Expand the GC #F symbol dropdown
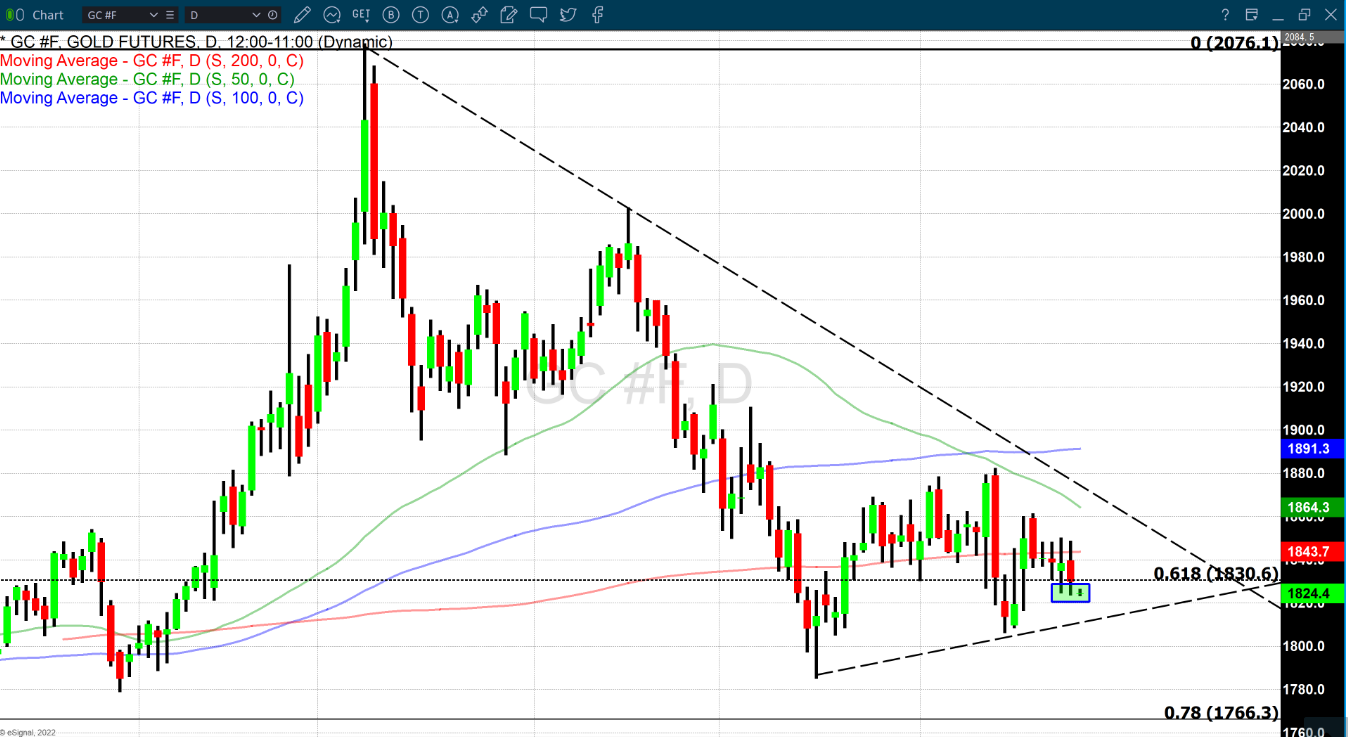Image resolution: width=1348 pixels, height=737 pixels. click(x=153, y=15)
